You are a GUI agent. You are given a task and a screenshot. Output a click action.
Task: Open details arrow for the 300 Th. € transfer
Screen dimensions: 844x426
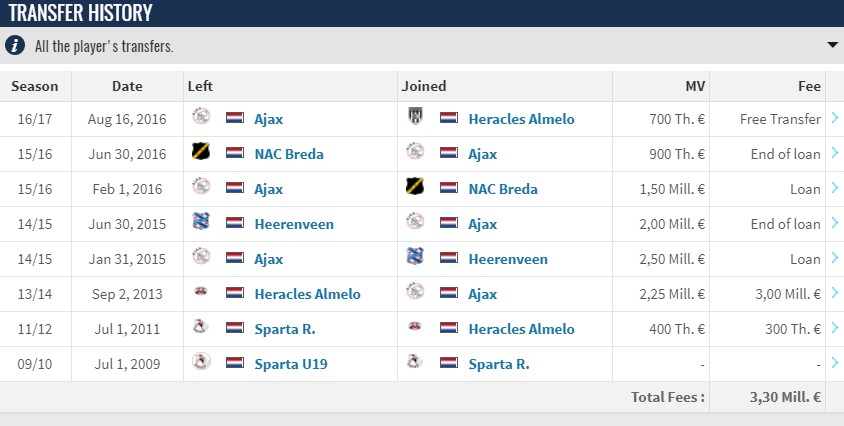coord(835,327)
